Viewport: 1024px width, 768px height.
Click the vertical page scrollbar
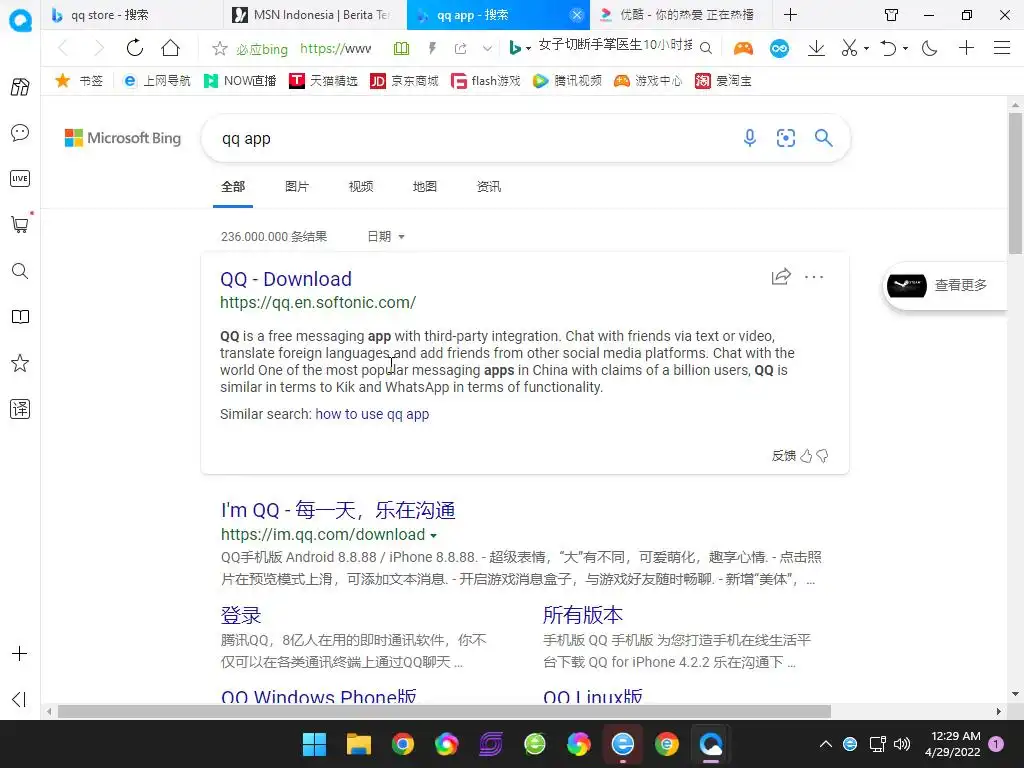(1015, 183)
